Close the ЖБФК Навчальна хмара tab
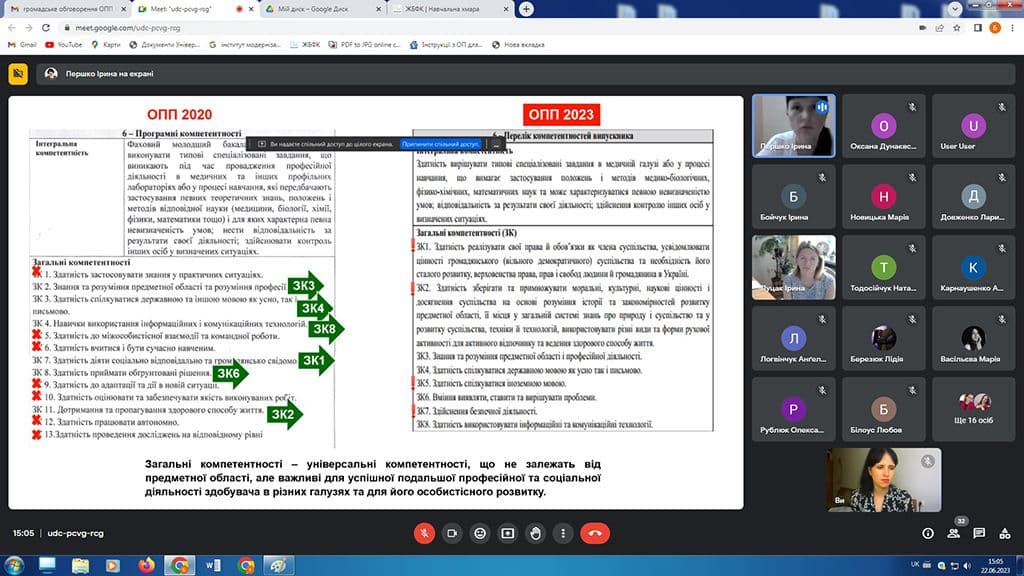The image size is (1024, 576). click(506, 9)
